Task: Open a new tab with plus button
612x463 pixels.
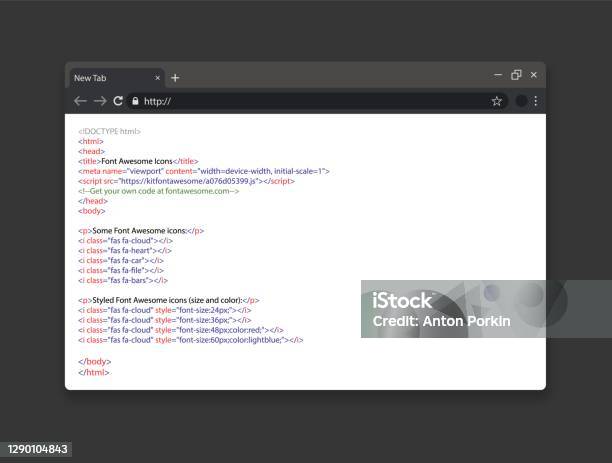Action: [175, 78]
